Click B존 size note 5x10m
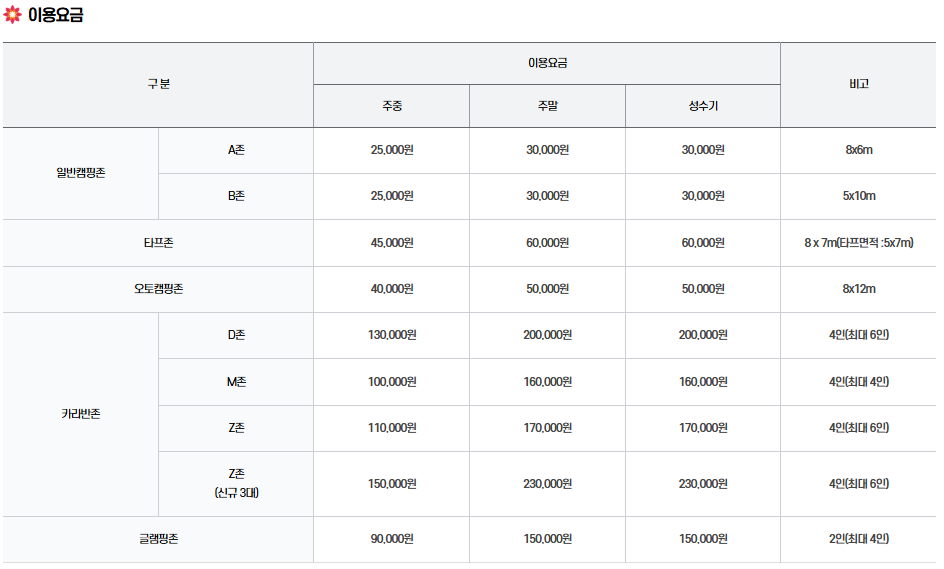 (859, 196)
